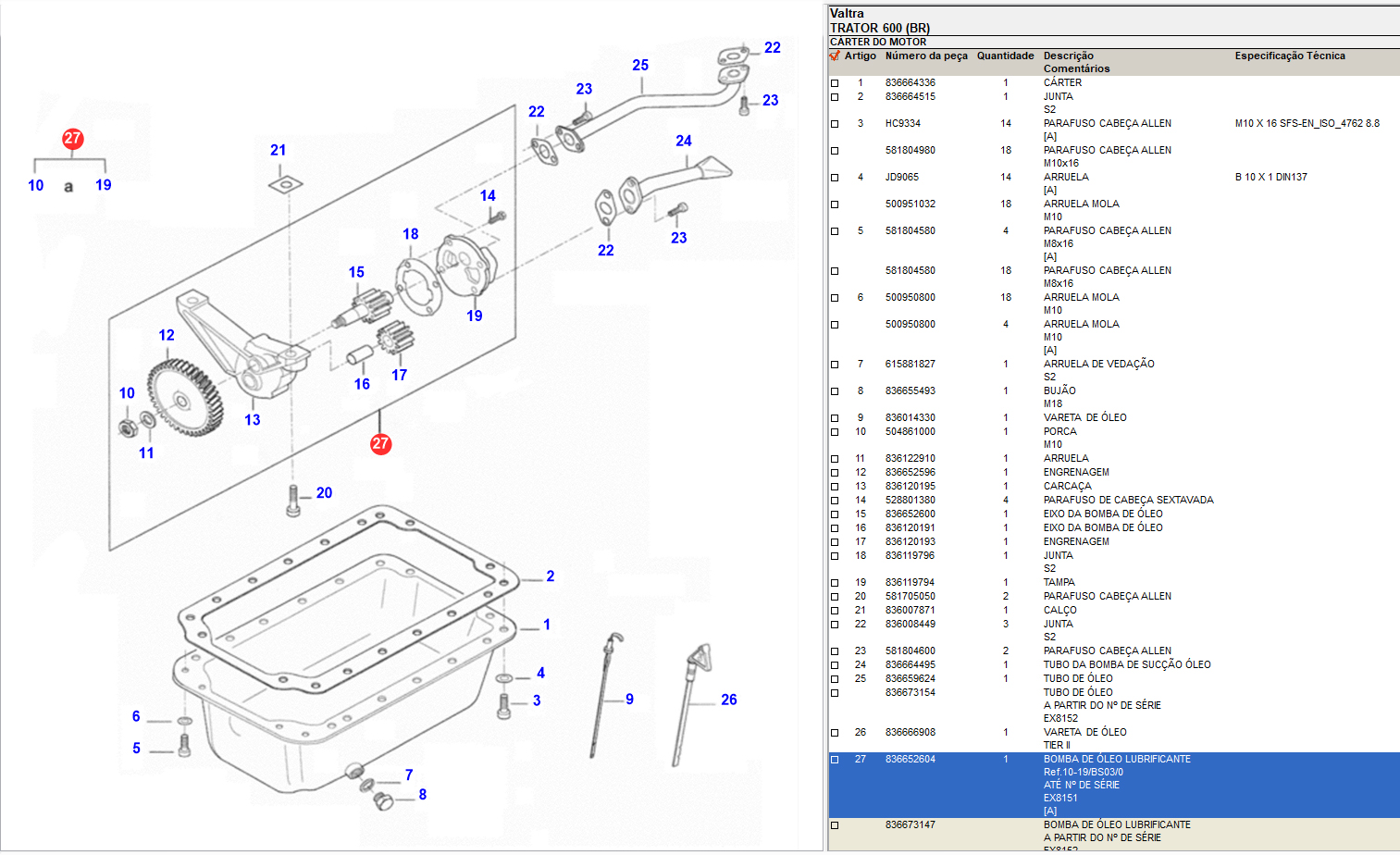Open part number 836664495 TUBO DA BOMBA row
Image resolution: width=1400 pixels, height=855 pixels.
tap(910, 664)
